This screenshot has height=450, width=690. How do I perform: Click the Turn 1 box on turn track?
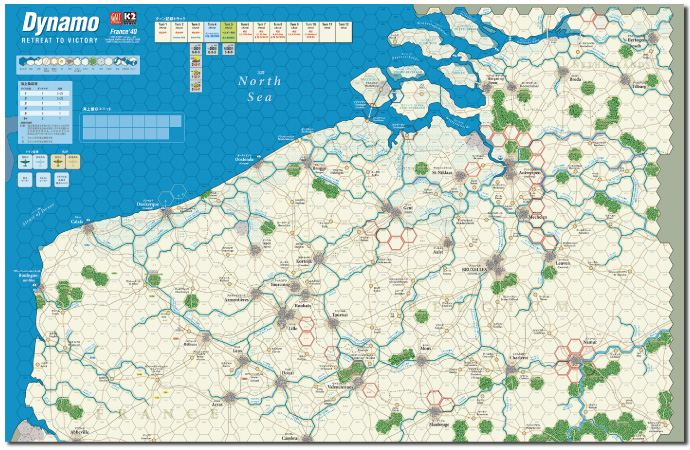(x=164, y=30)
